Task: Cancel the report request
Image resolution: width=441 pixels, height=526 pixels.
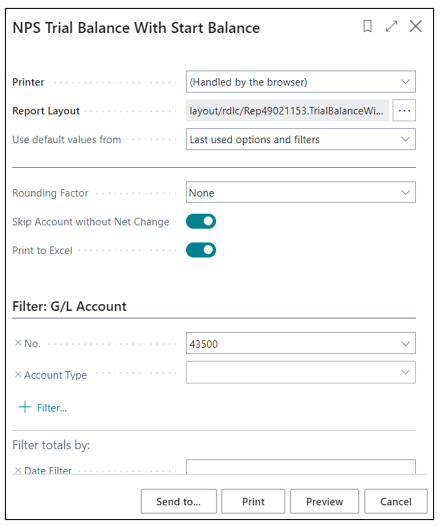Action: coord(396,501)
